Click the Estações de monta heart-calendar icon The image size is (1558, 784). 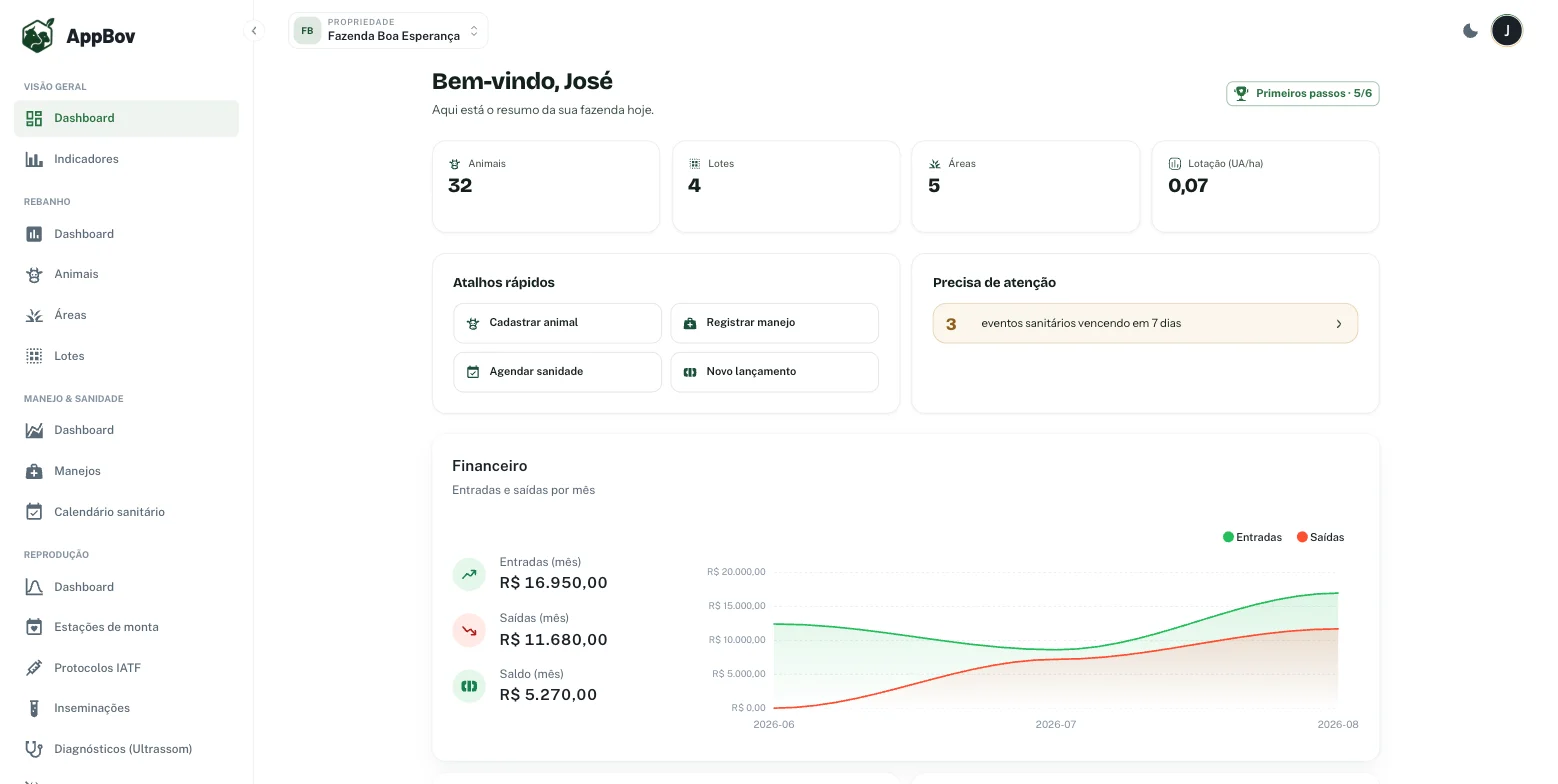coord(34,627)
